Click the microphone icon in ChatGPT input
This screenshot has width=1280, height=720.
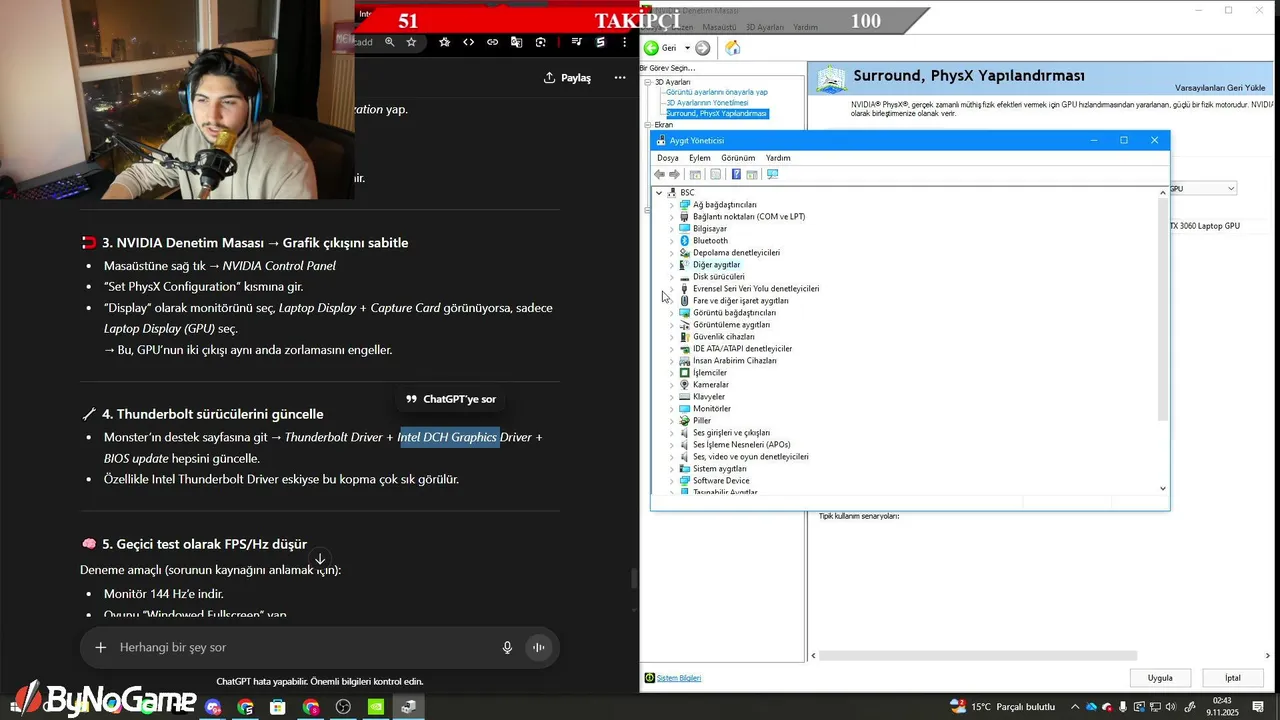pyautogui.click(x=507, y=648)
